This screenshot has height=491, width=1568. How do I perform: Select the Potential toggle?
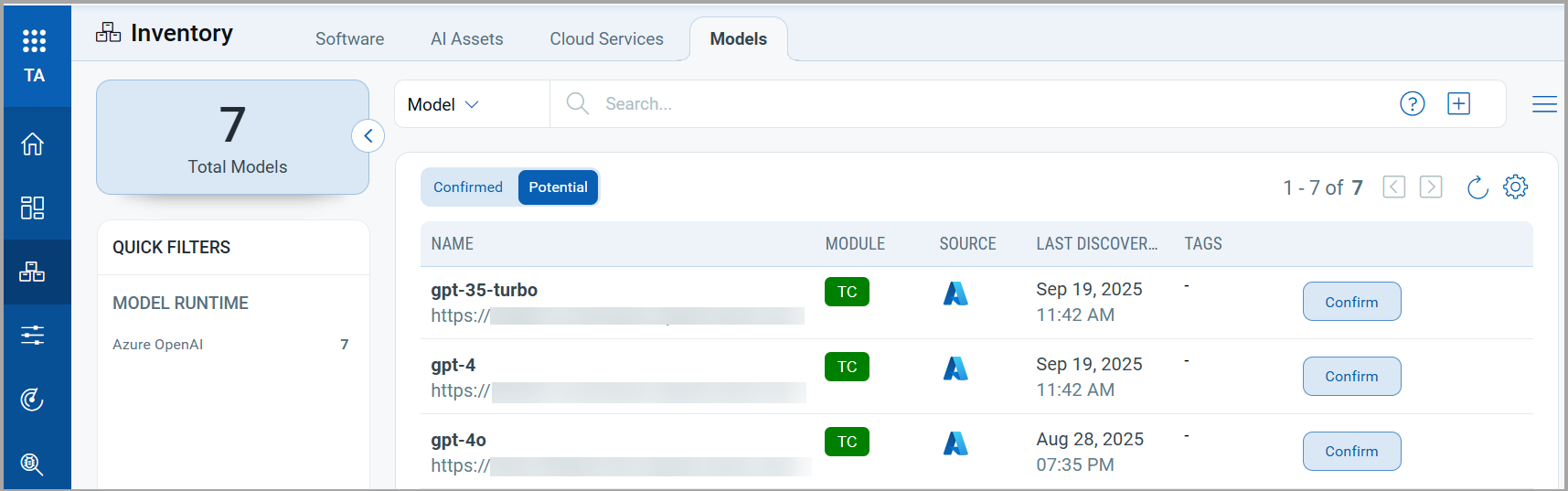558,187
